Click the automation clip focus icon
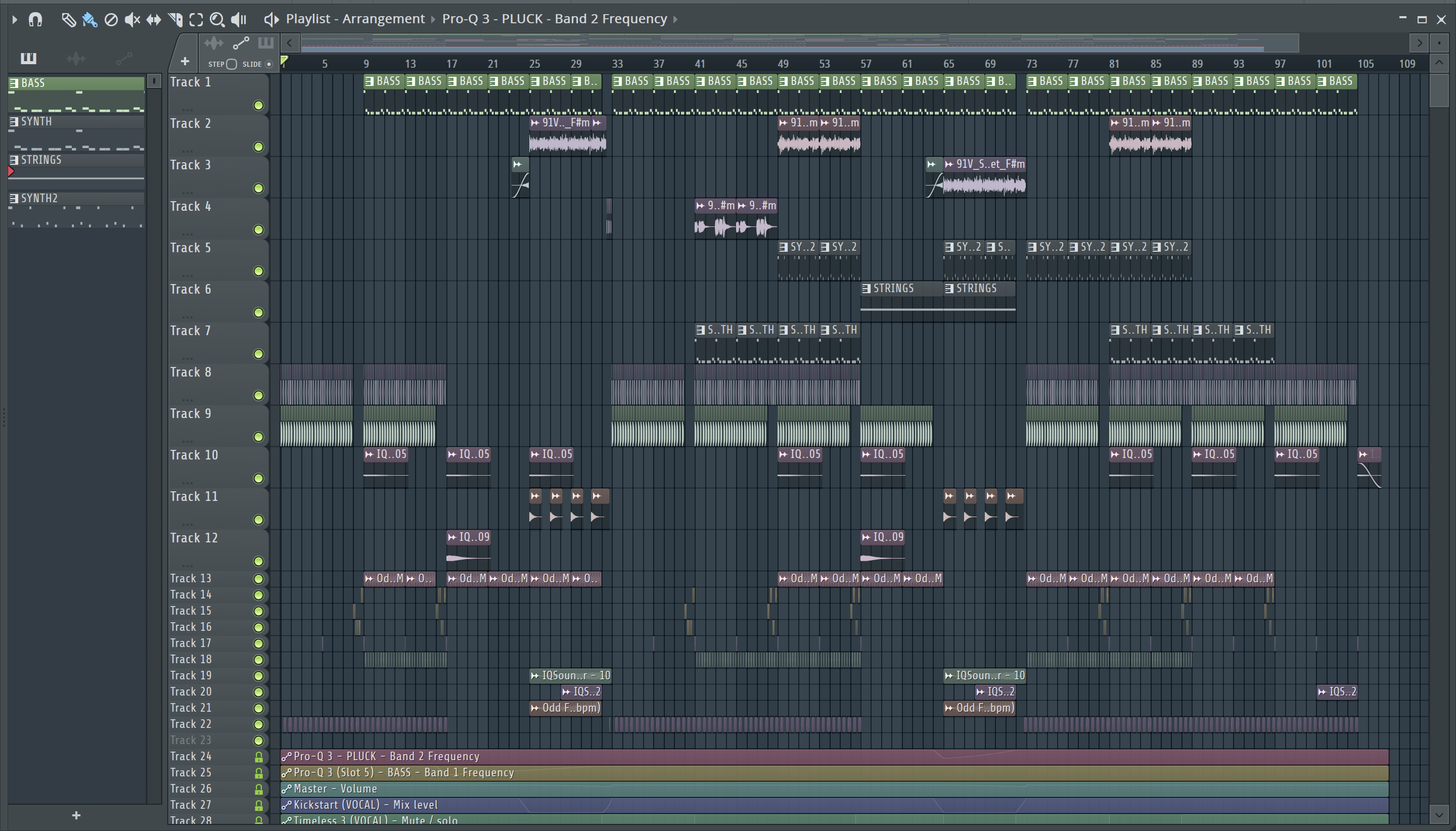Image resolution: width=1456 pixels, height=831 pixels. click(x=242, y=43)
